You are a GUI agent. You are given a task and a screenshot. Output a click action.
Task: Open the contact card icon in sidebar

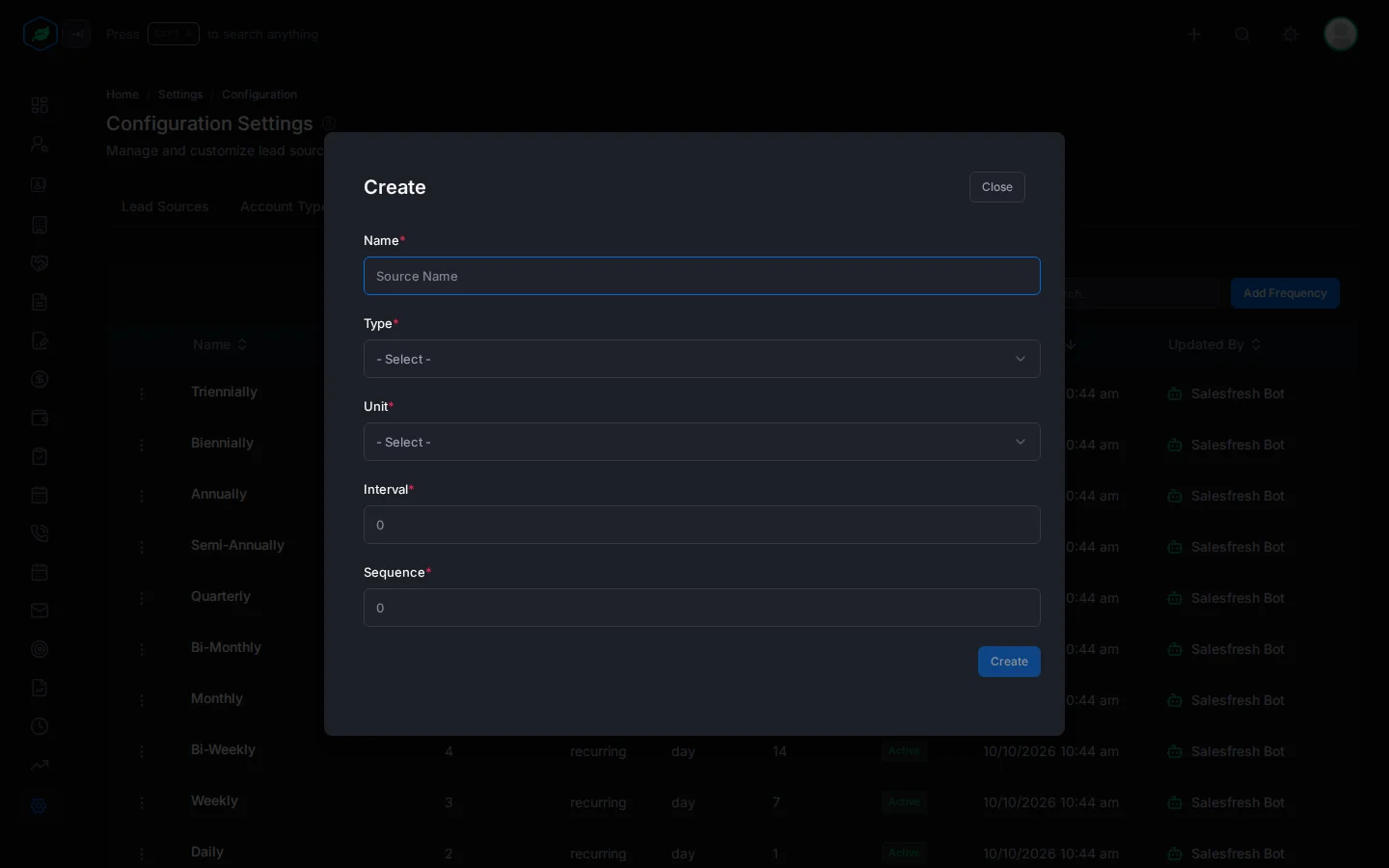click(x=40, y=185)
